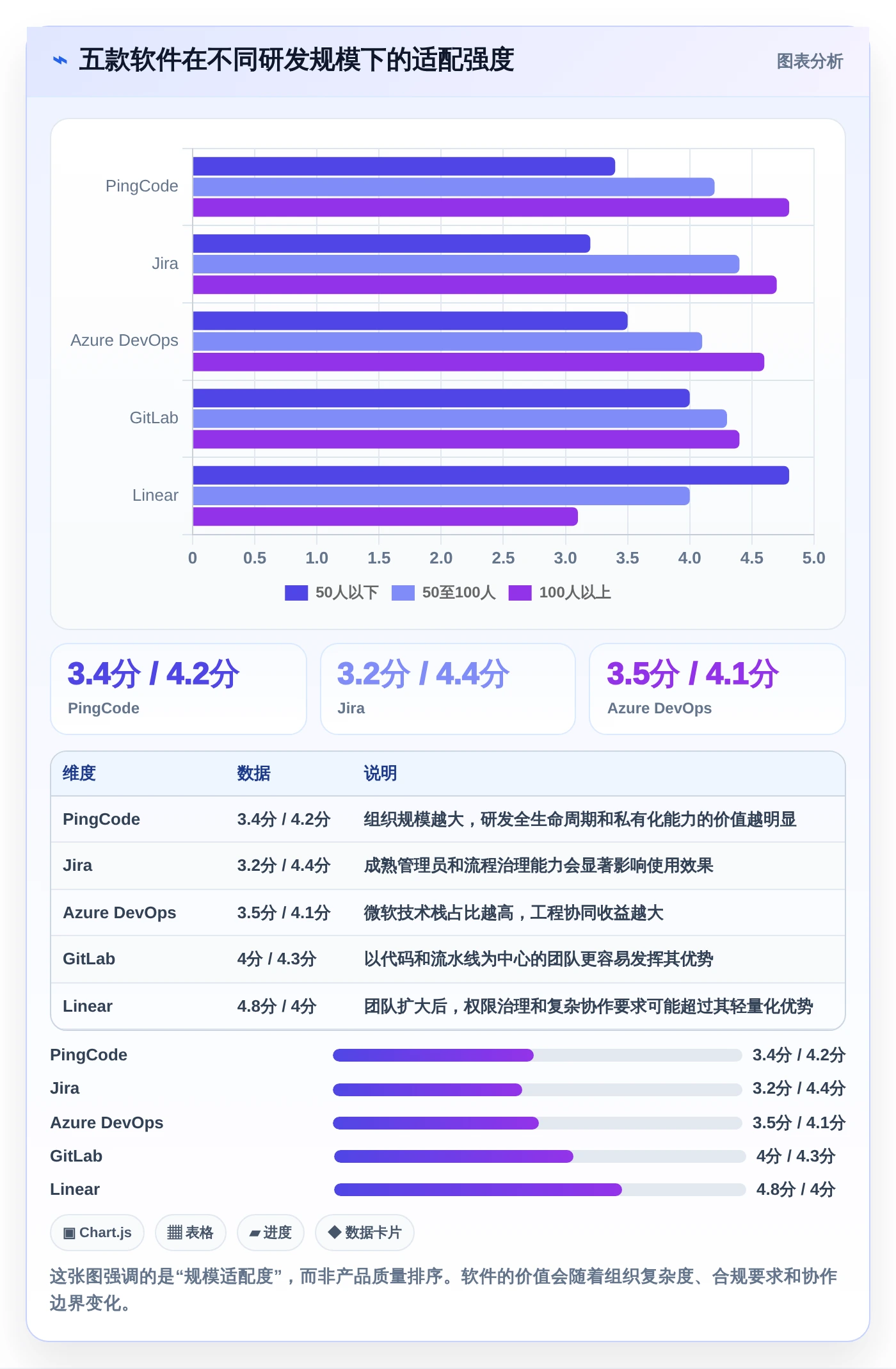Image resolution: width=896 pixels, height=1369 pixels.
Task: Click the PingCode y-axis label in chart
Action: coord(142,186)
